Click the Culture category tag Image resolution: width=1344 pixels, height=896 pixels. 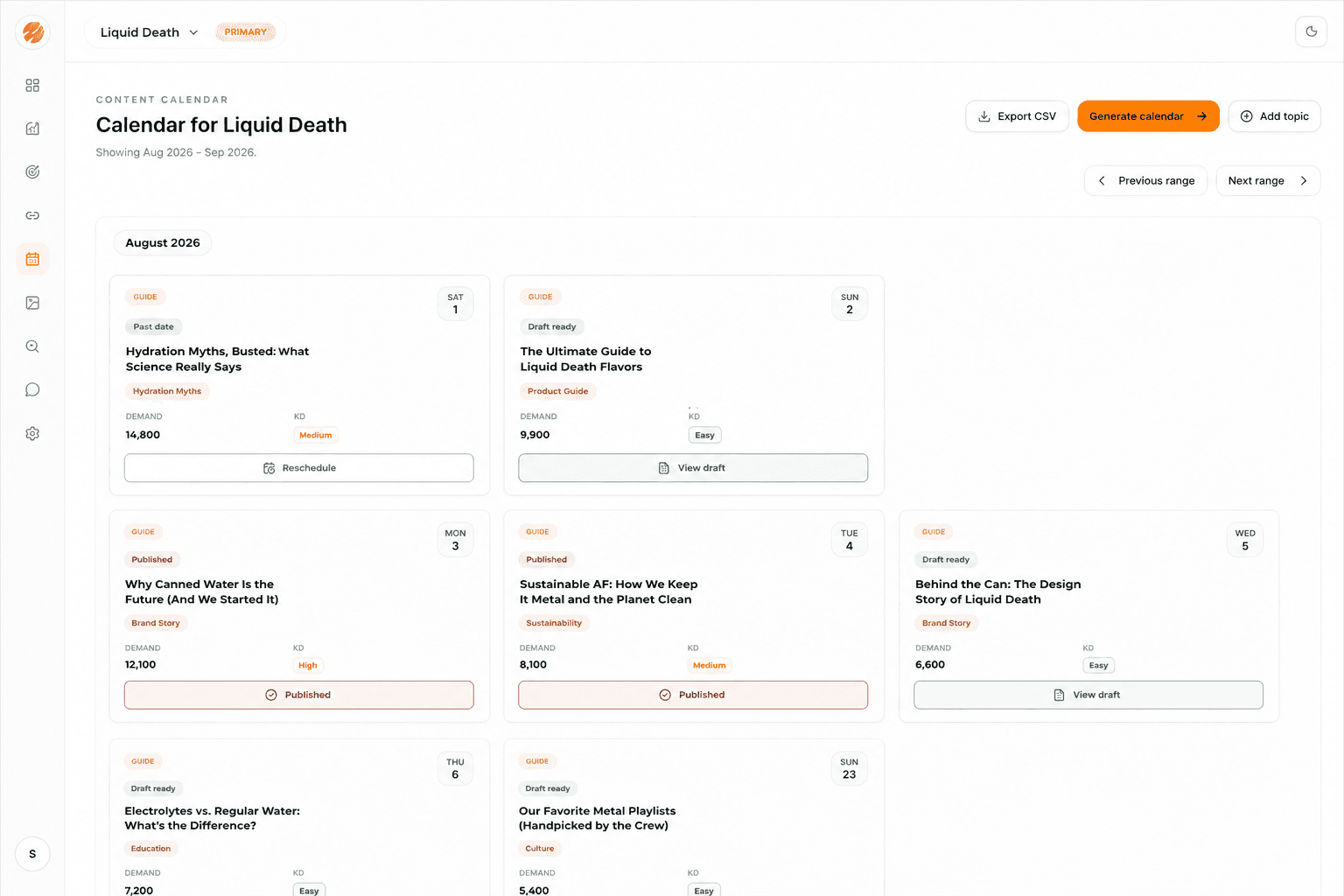click(x=539, y=849)
